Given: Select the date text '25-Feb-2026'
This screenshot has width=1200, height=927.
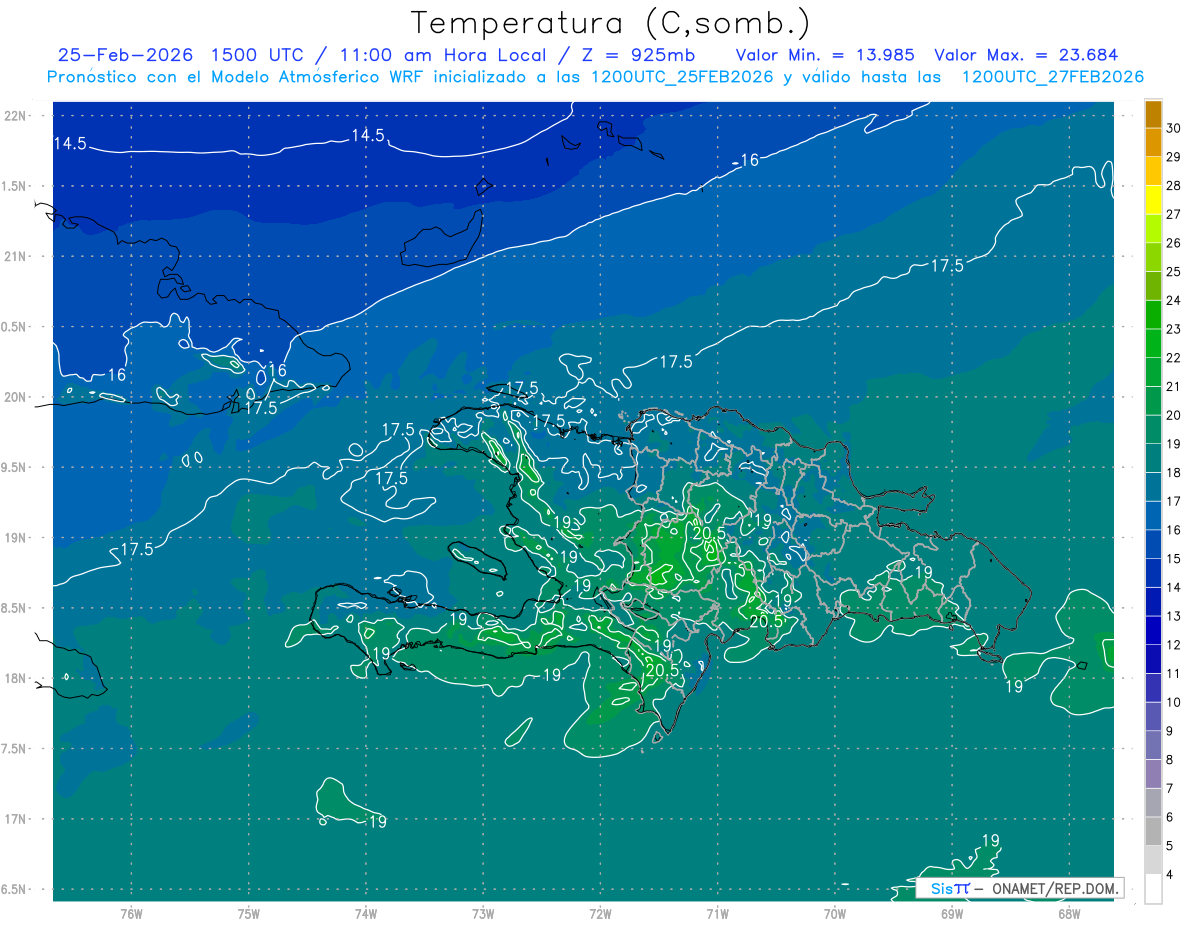Looking at the screenshot, I should [125, 55].
